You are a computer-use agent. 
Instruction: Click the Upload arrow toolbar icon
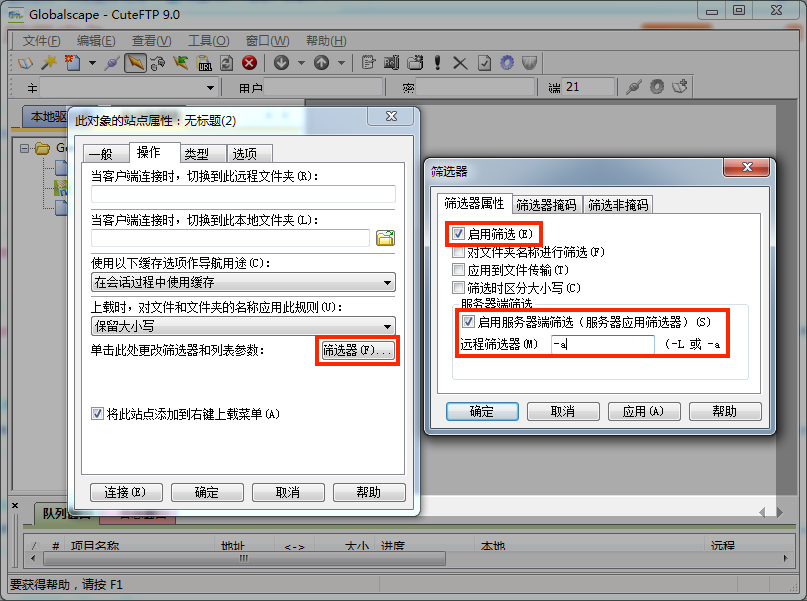point(321,63)
